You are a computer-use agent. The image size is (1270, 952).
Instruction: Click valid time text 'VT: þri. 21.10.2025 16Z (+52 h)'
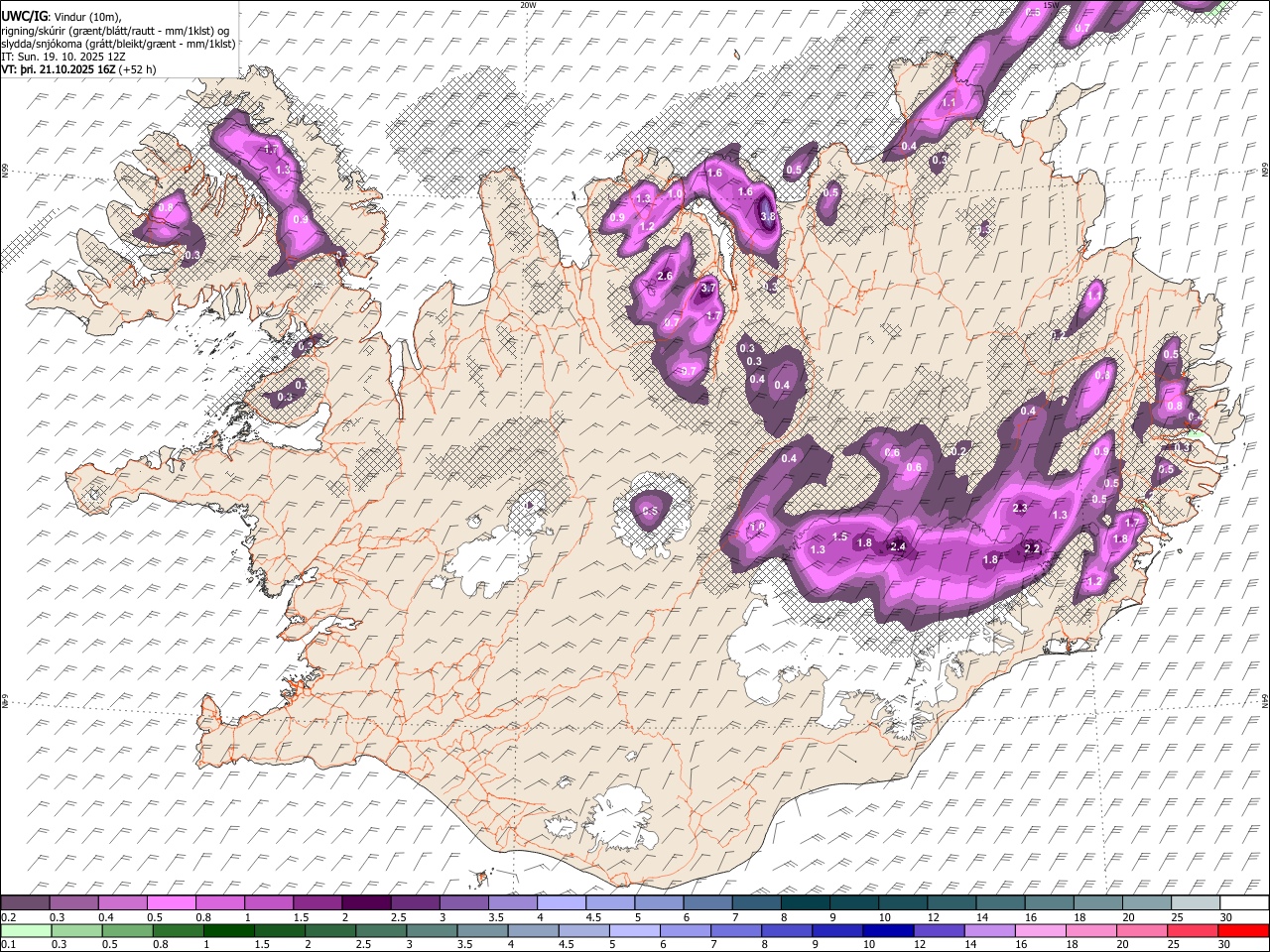(78, 69)
